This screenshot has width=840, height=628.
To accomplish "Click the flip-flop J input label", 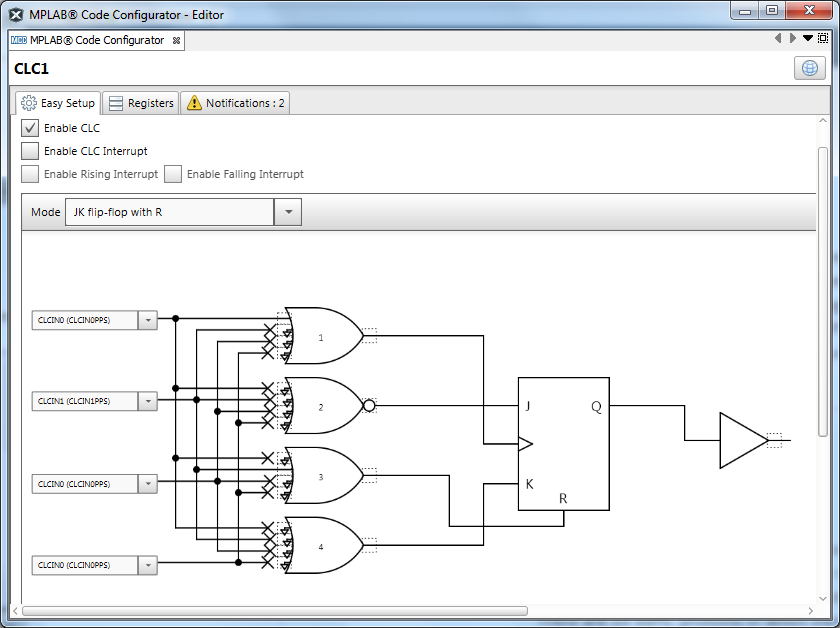I will (528, 406).
